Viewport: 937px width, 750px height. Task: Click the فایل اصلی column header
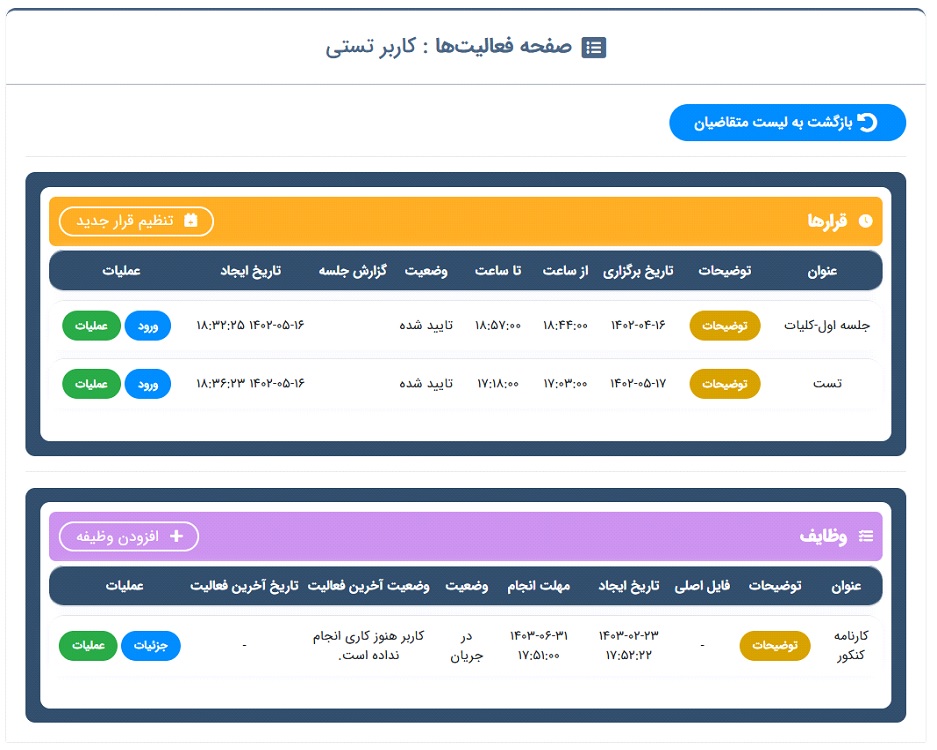702,586
